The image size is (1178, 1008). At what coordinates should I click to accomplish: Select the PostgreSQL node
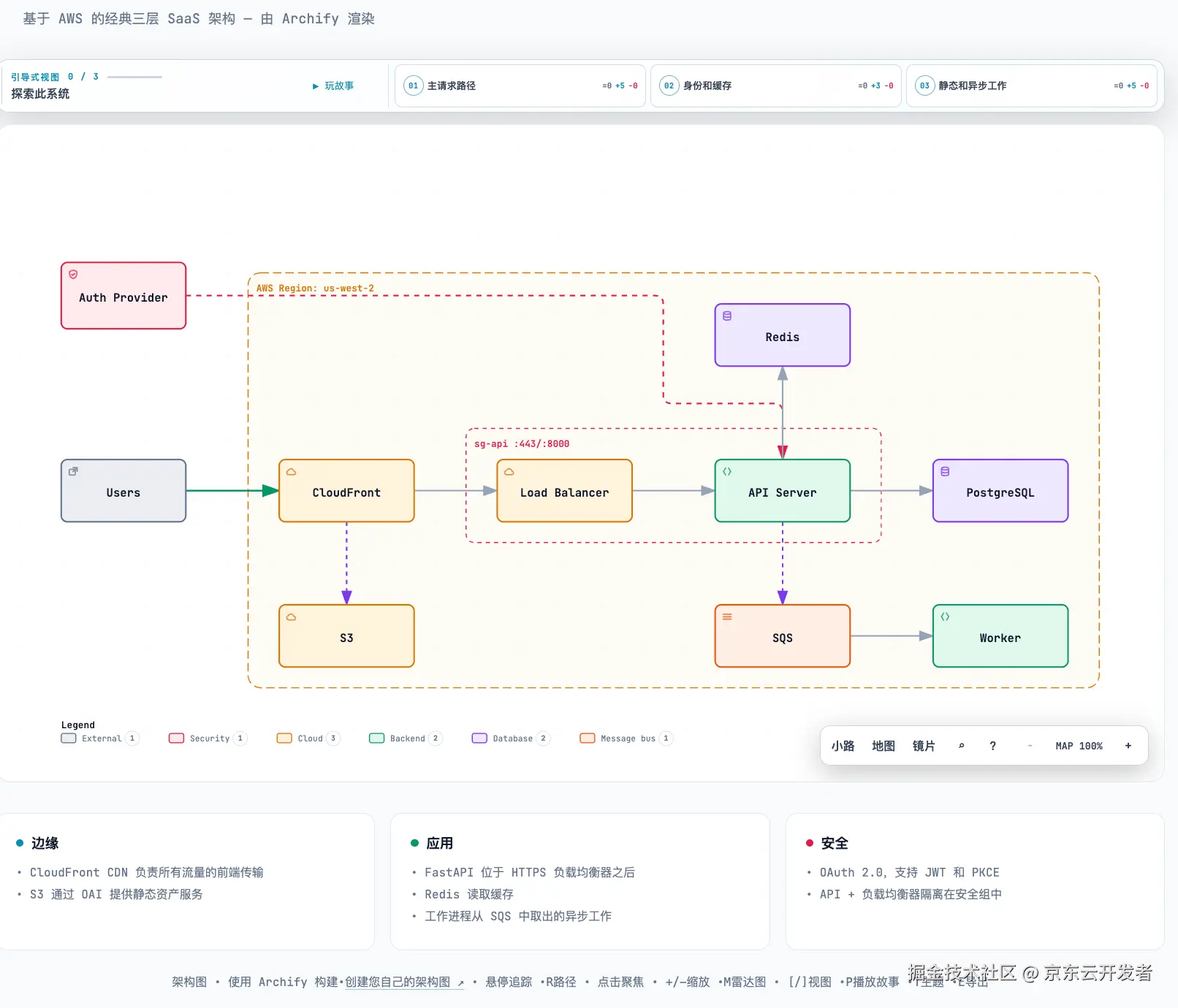point(1000,491)
